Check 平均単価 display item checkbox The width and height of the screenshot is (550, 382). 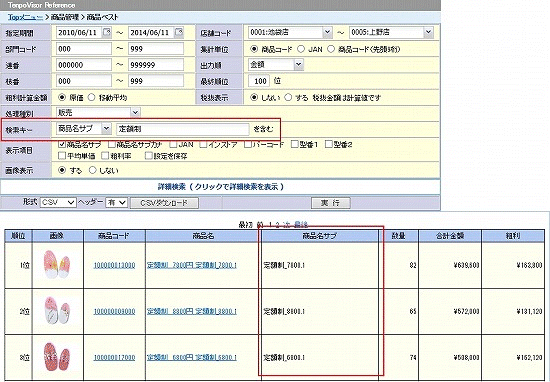pyautogui.click(x=62, y=155)
